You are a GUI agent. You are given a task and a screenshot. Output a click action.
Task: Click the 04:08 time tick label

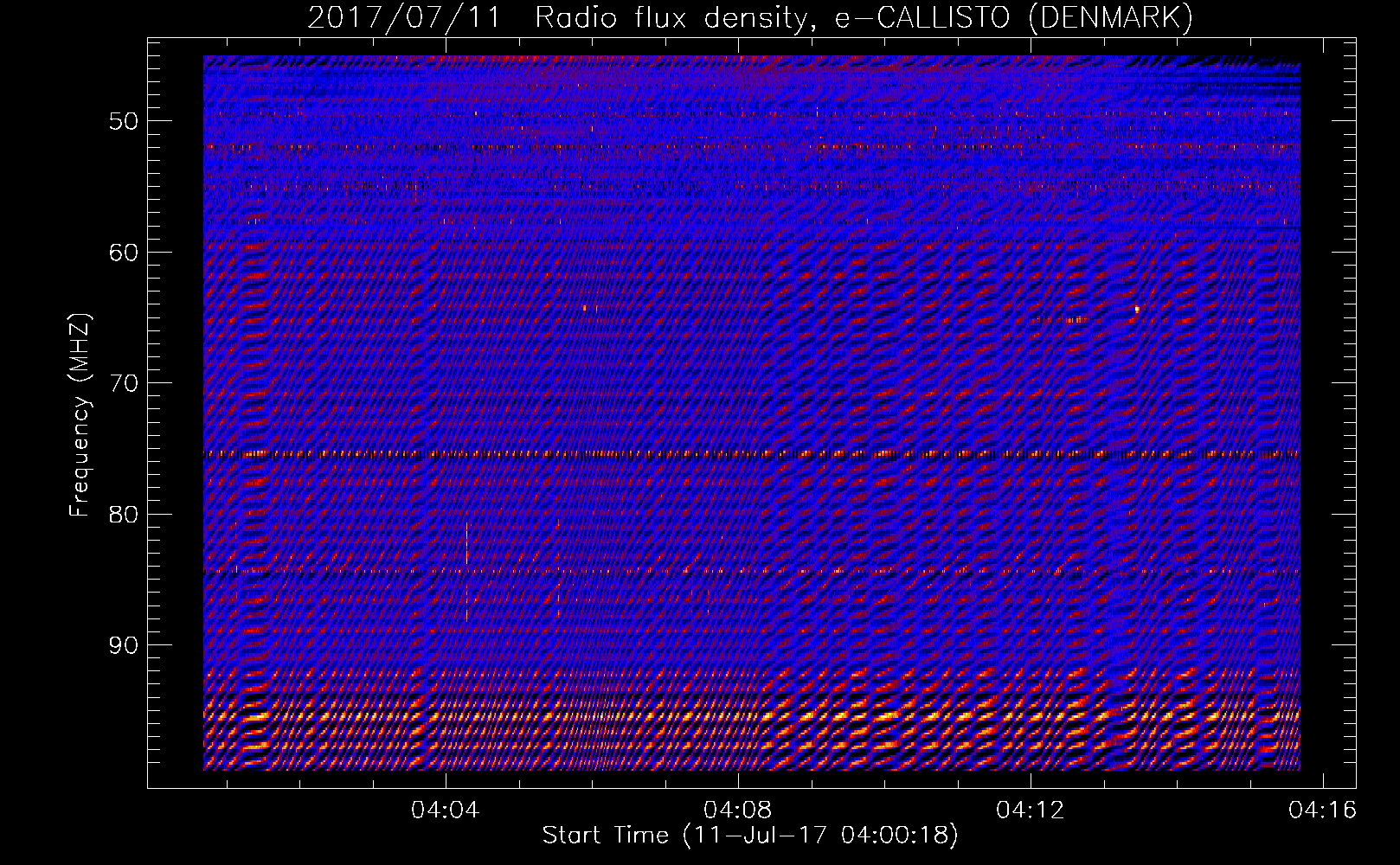pos(738,811)
